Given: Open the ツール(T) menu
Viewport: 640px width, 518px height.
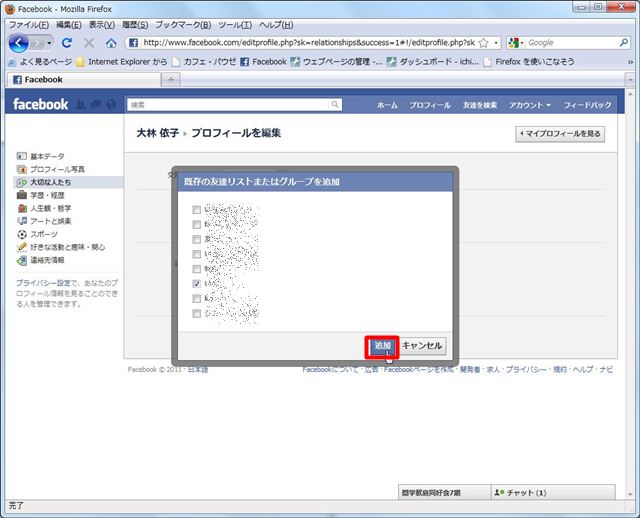Looking at the screenshot, I should [235, 25].
